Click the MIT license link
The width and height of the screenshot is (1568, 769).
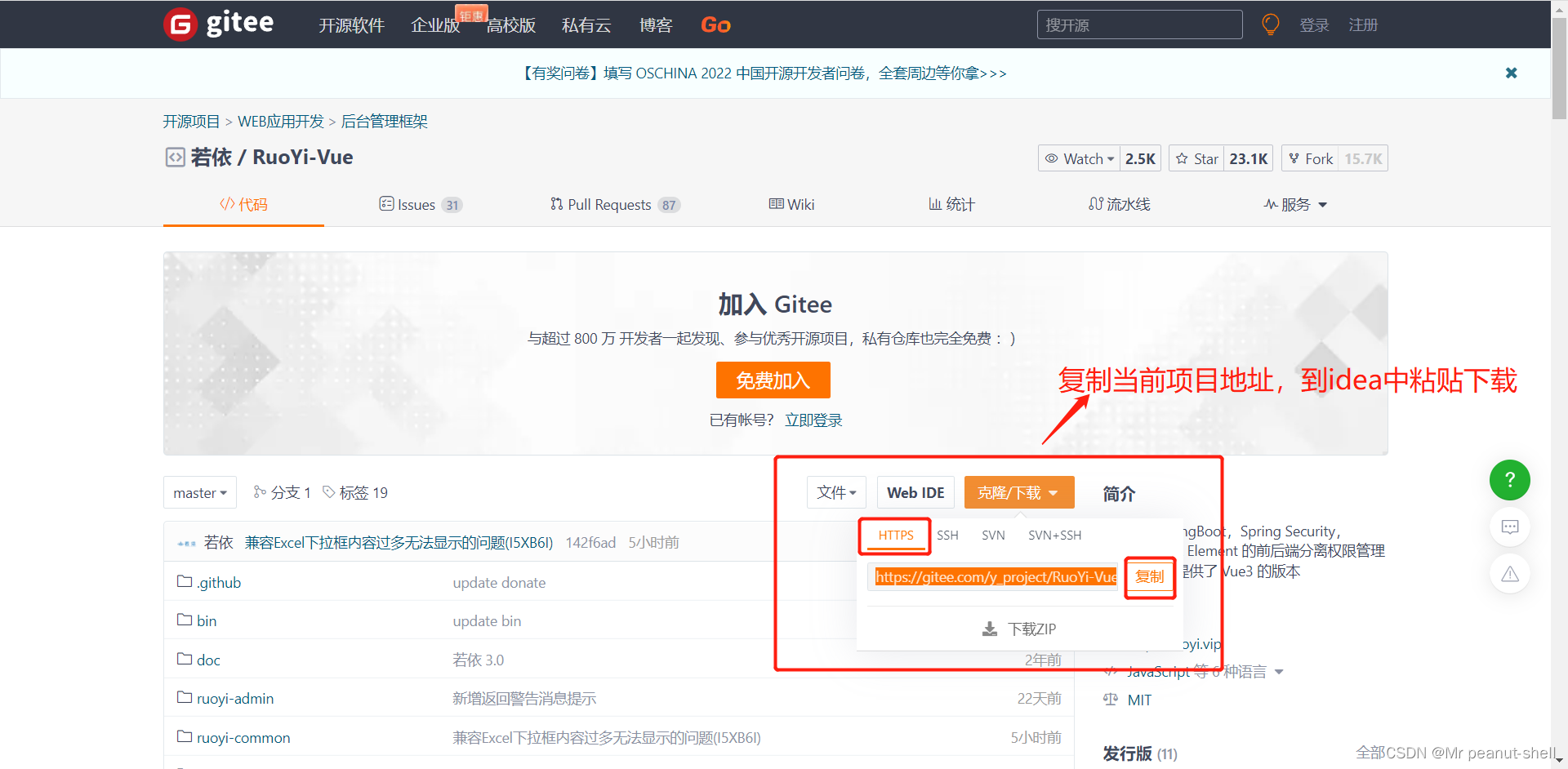(x=1139, y=700)
